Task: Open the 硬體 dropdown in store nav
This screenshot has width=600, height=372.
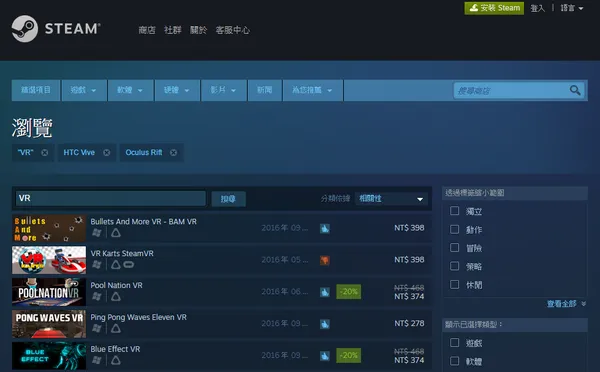Action: pyautogui.click(x=177, y=90)
